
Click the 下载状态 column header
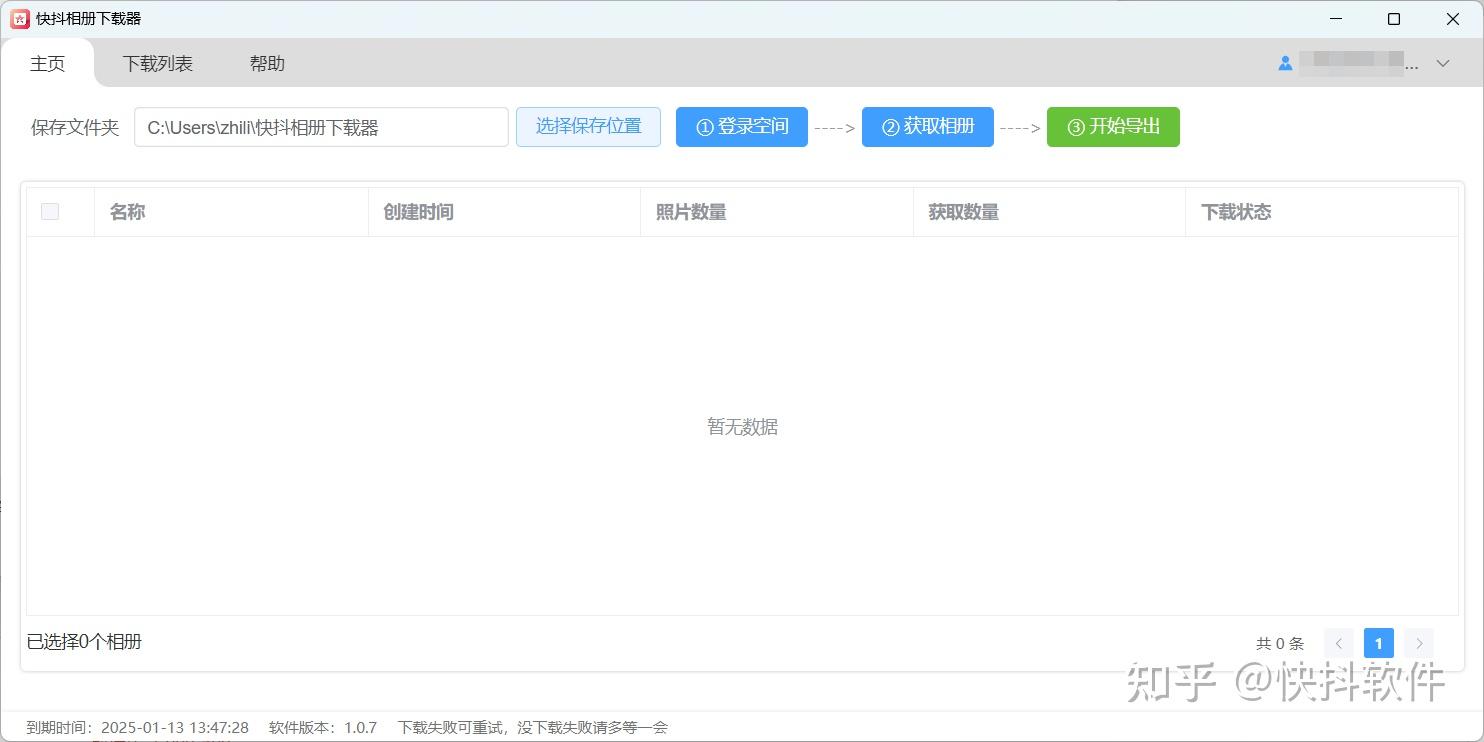1236,211
